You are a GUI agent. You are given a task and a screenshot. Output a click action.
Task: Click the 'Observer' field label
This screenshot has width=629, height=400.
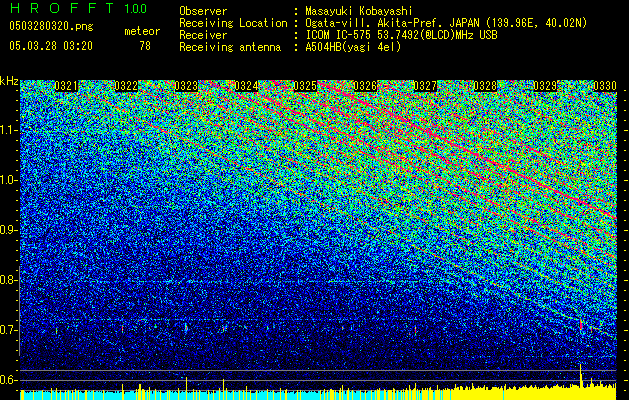pyautogui.click(x=203, y=11)
